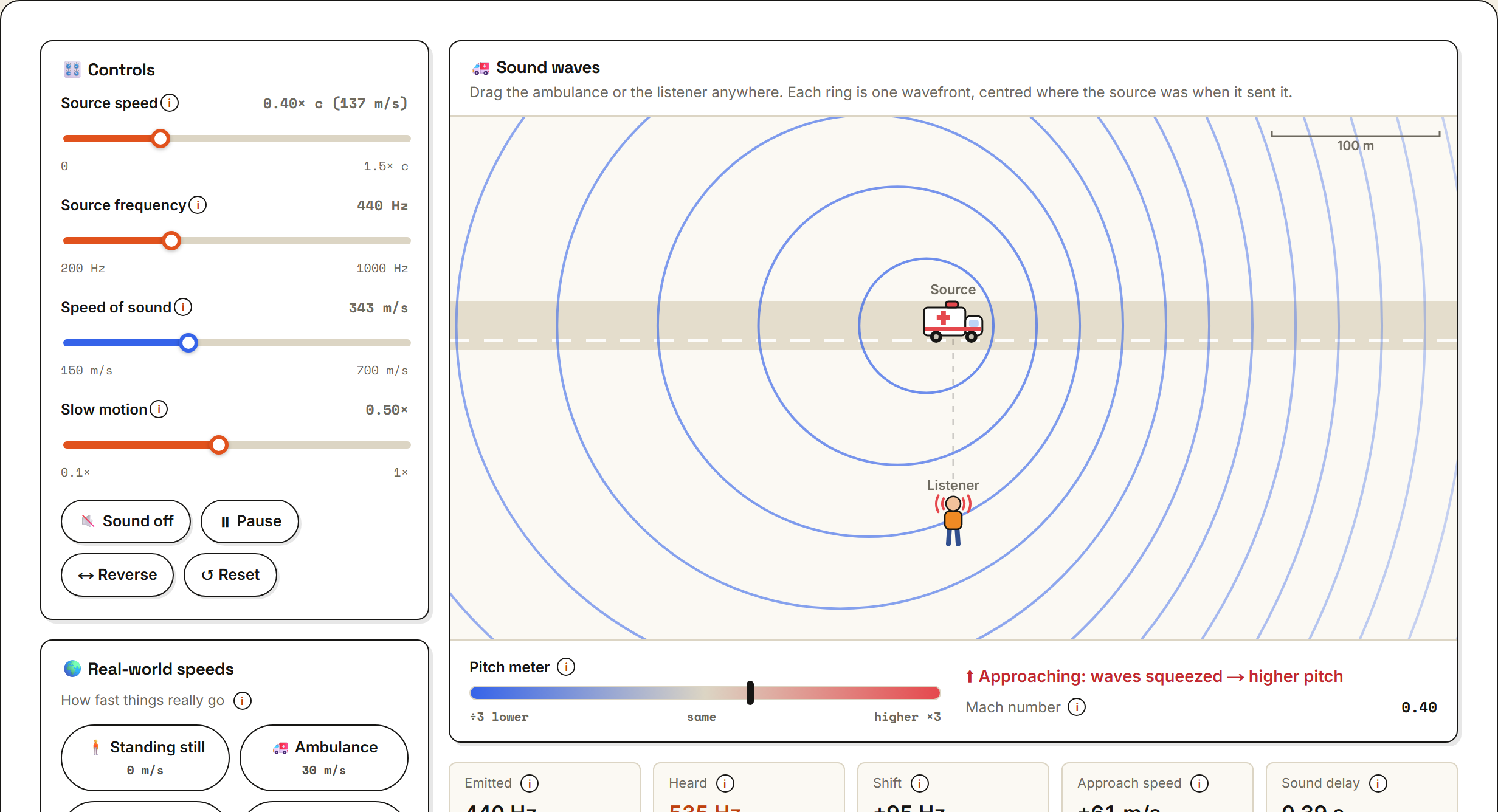
Task: Open the Heard info icon
Action: click(x=725, y=783)
